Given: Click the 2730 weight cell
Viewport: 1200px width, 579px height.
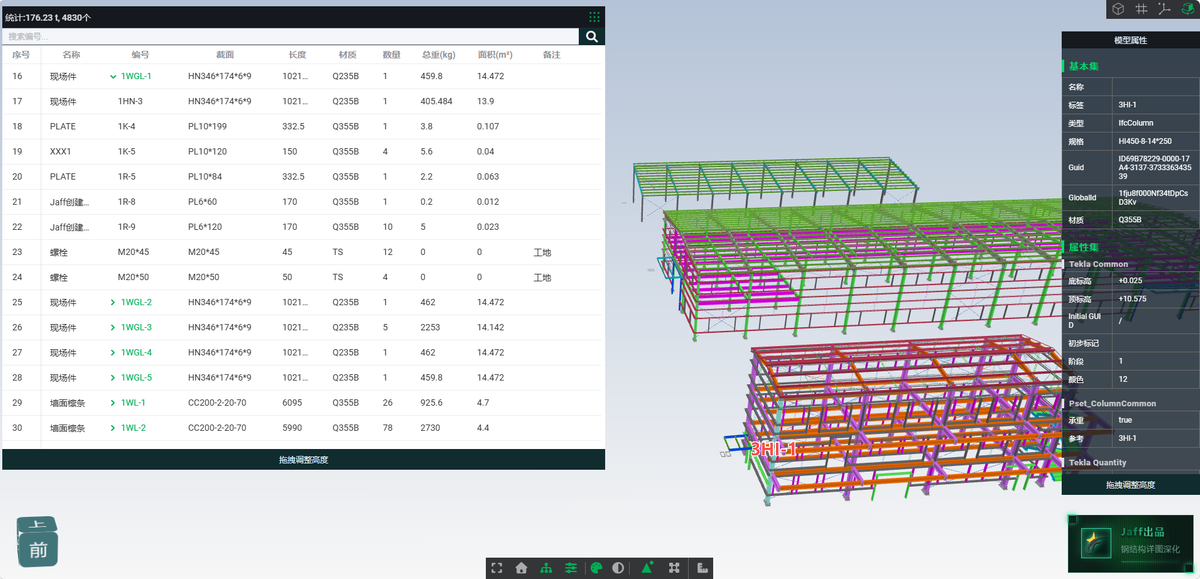Looking at the screenshot, I should point(431,428).
